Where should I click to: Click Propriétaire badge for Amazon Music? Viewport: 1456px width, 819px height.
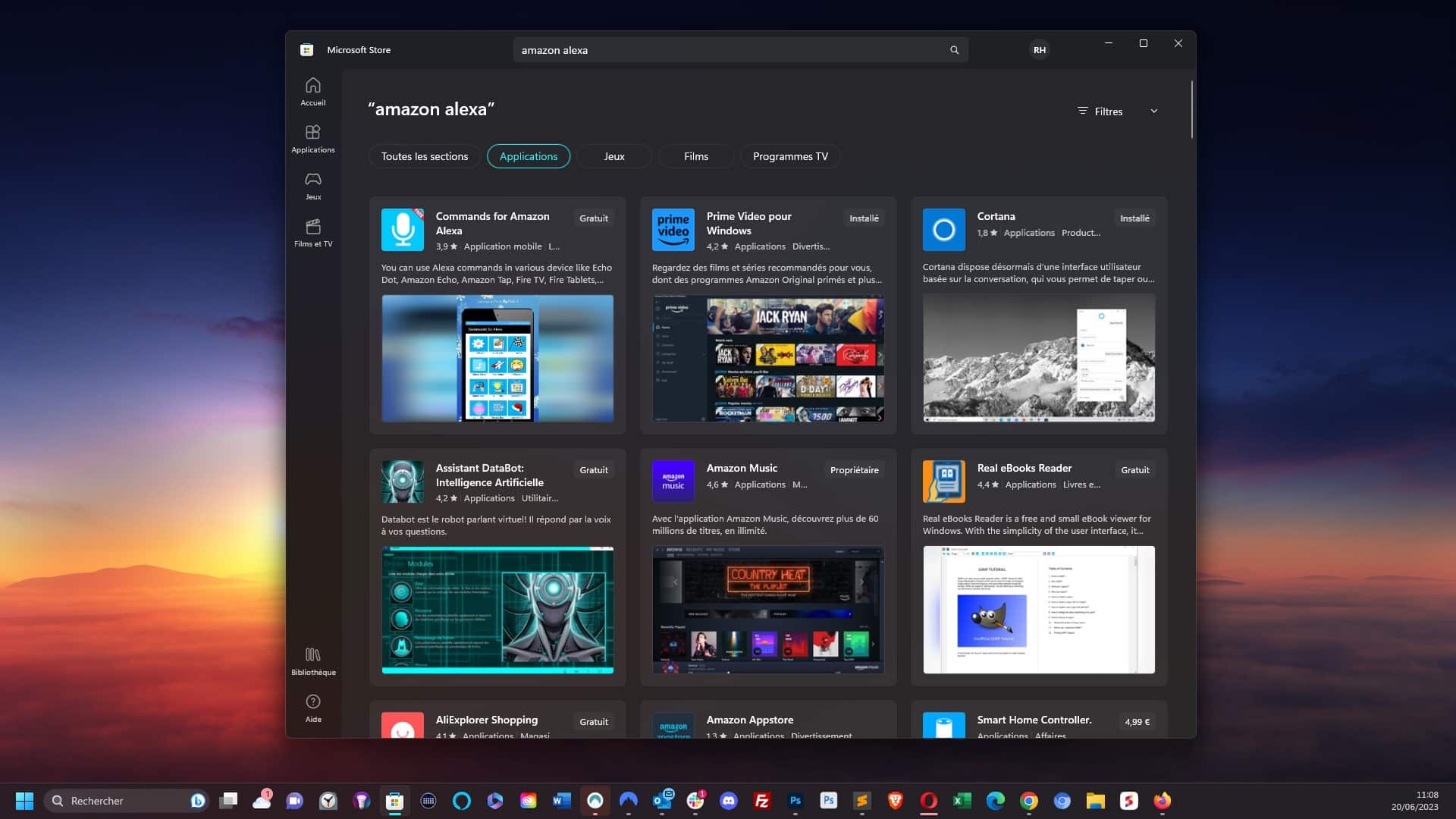tap(854, 470)
